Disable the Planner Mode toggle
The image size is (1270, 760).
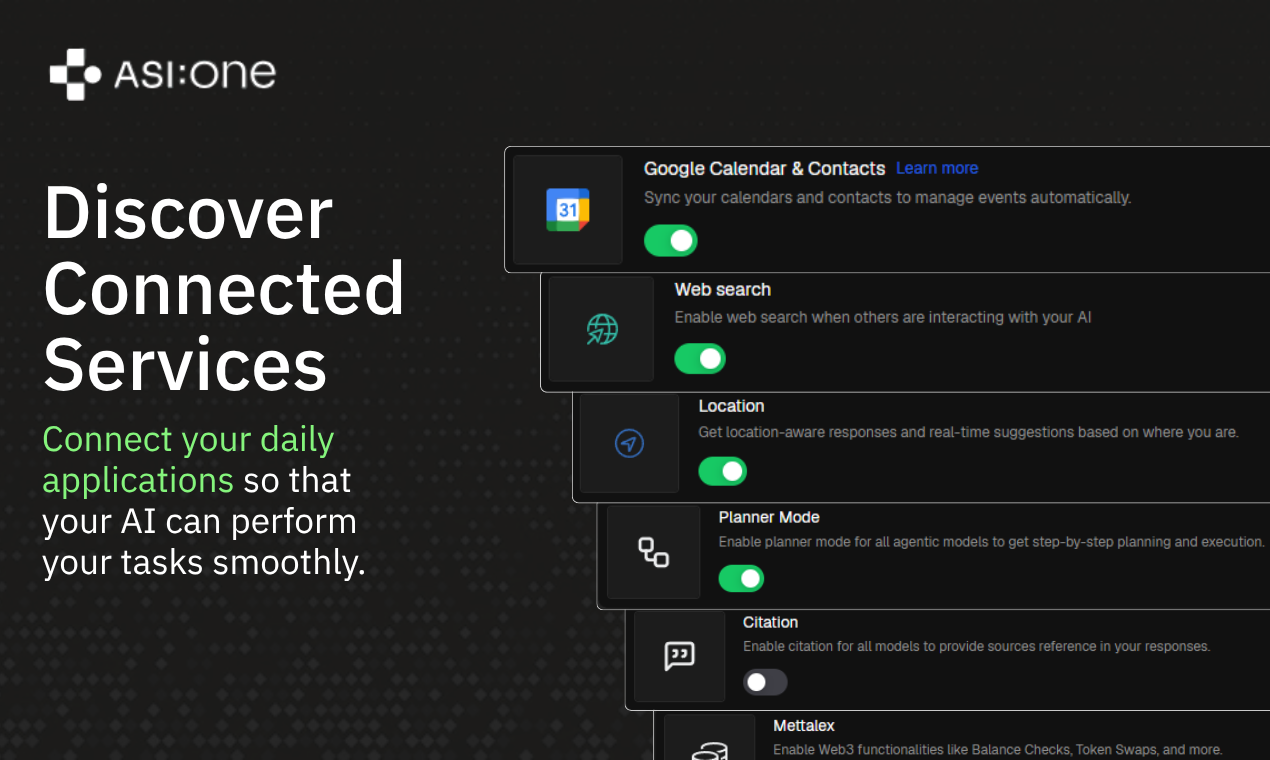click(x=741, y=578)
